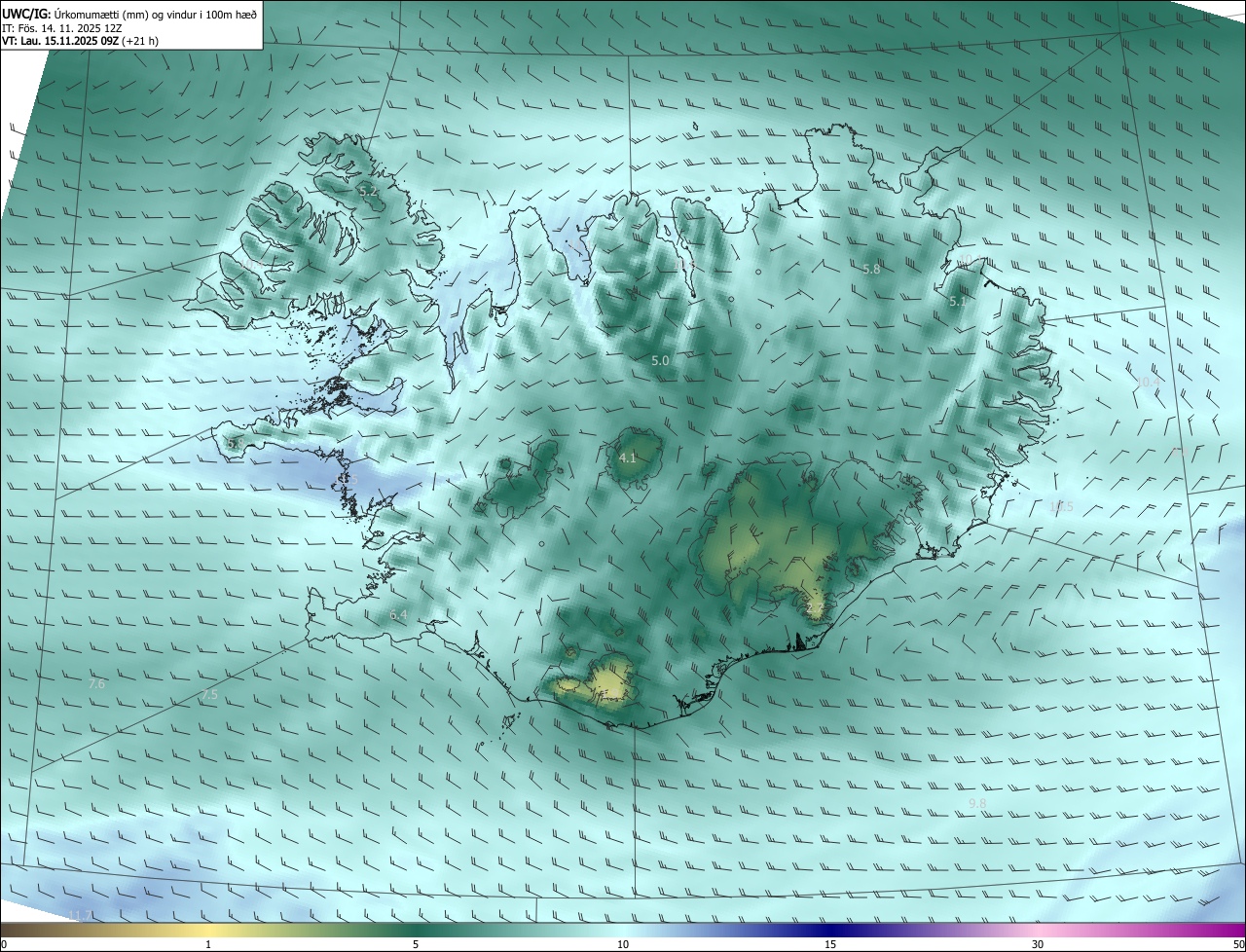
Task: Click the 10.5 value label off the east coast
Action: coord(1061,506)
